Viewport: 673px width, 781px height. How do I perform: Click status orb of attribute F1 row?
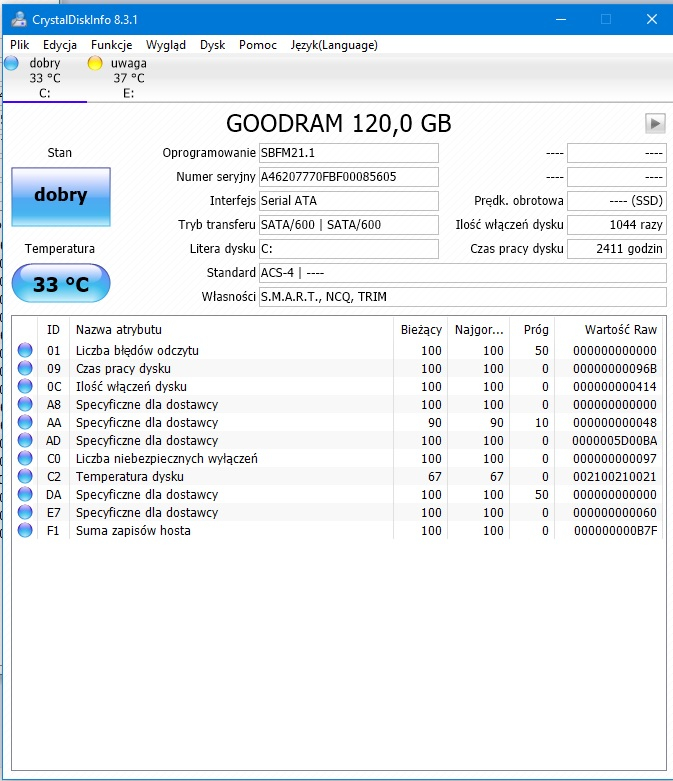coord(25,530)
